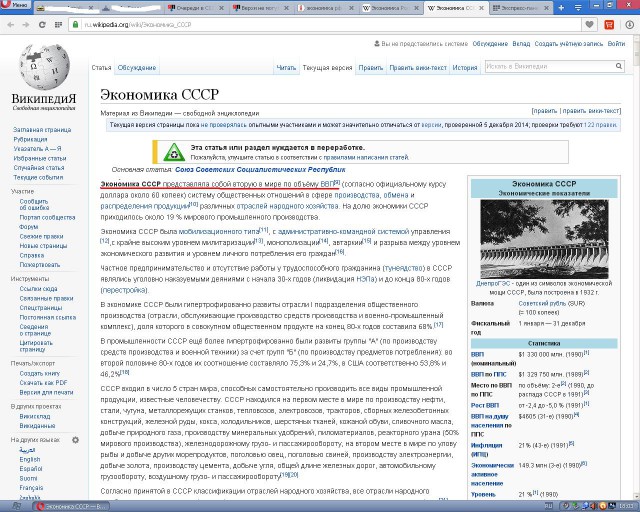The image size is (640, 512).
Task: Click the RU keyboard language indicator
Action: (x=549, y=506)
